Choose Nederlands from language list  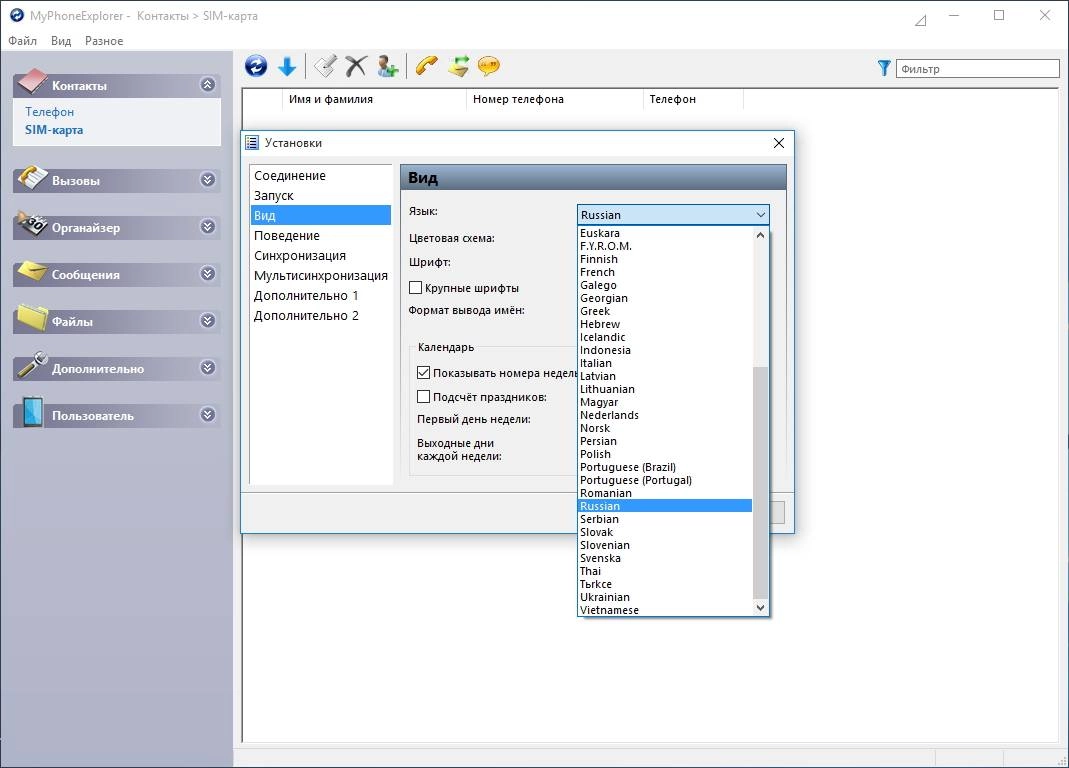coord(665,415)
